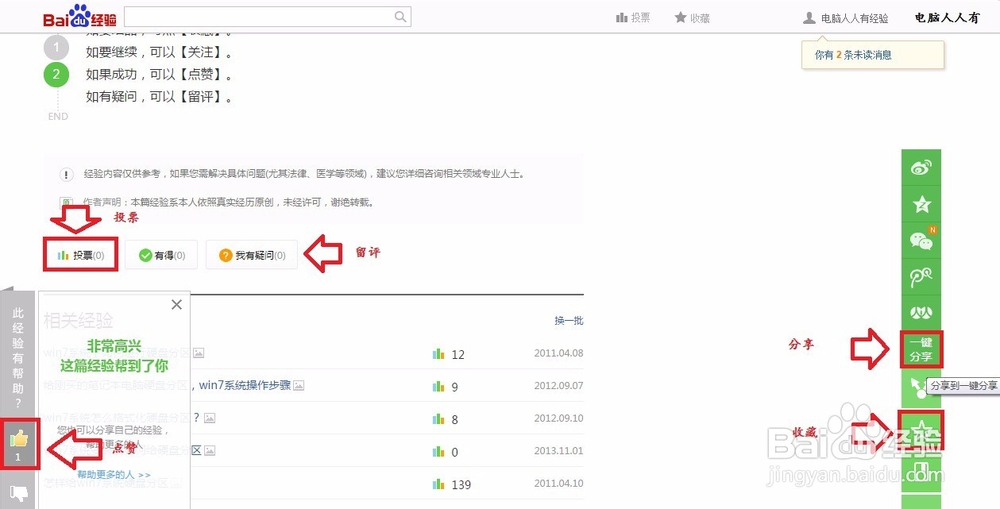Click the date 2012.09.10

point(559,418)
